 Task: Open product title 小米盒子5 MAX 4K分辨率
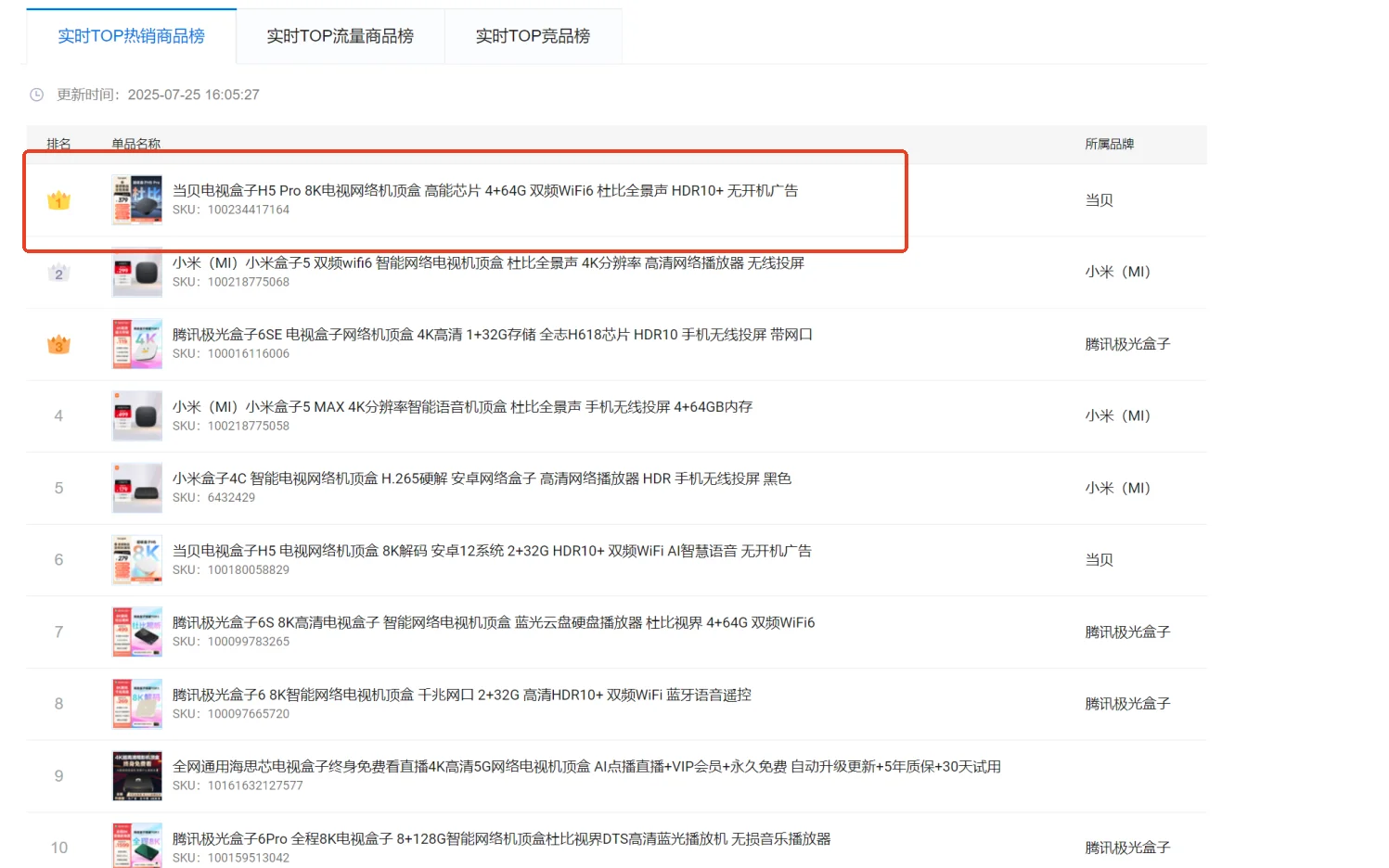tap(462, 406)
